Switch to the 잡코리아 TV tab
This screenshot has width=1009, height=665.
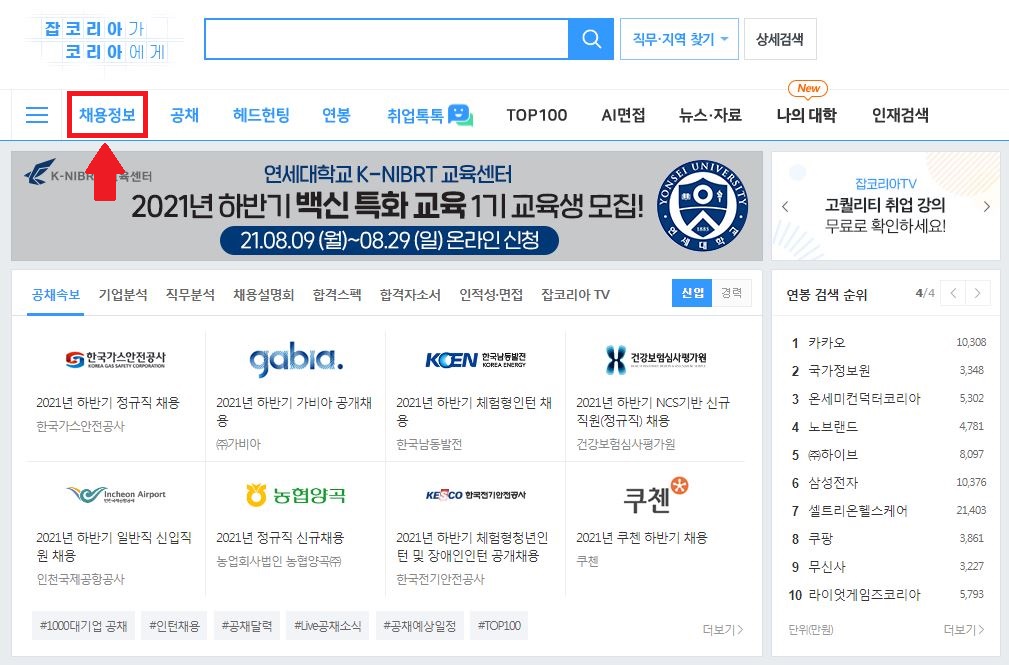click(x=575, y=295)
